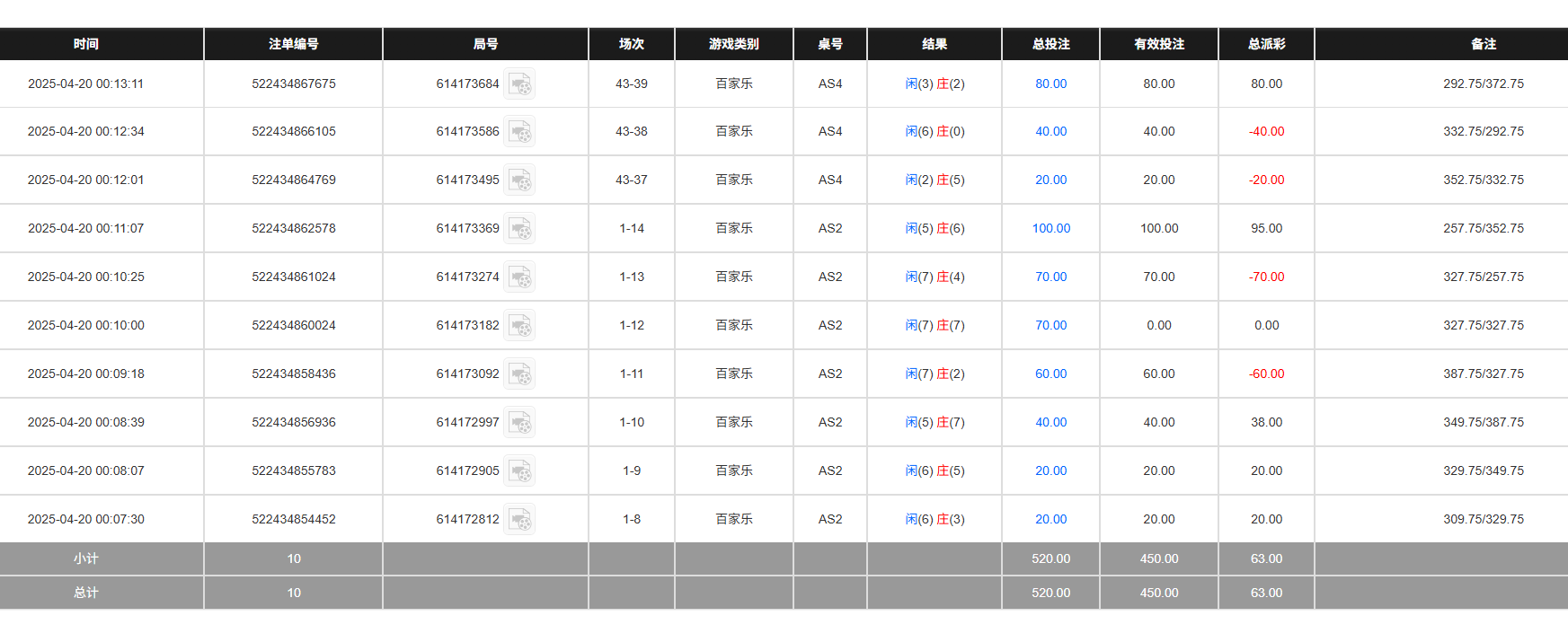Click the blue 100.00 total bet link
The width and height of the screenshot is (1568, 633).
tap(1050, 228)
